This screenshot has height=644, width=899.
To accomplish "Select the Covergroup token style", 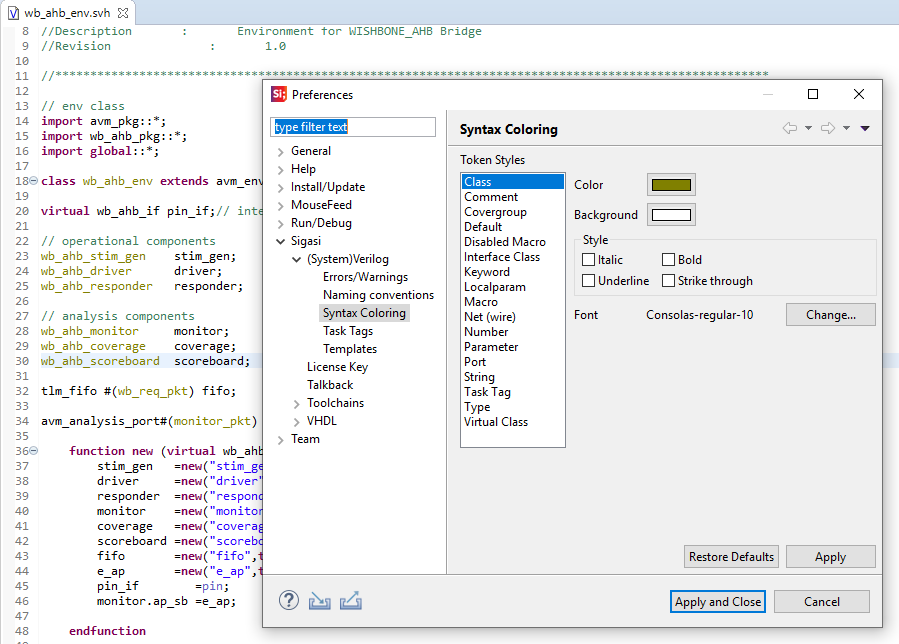I will (x=513, y=212).
